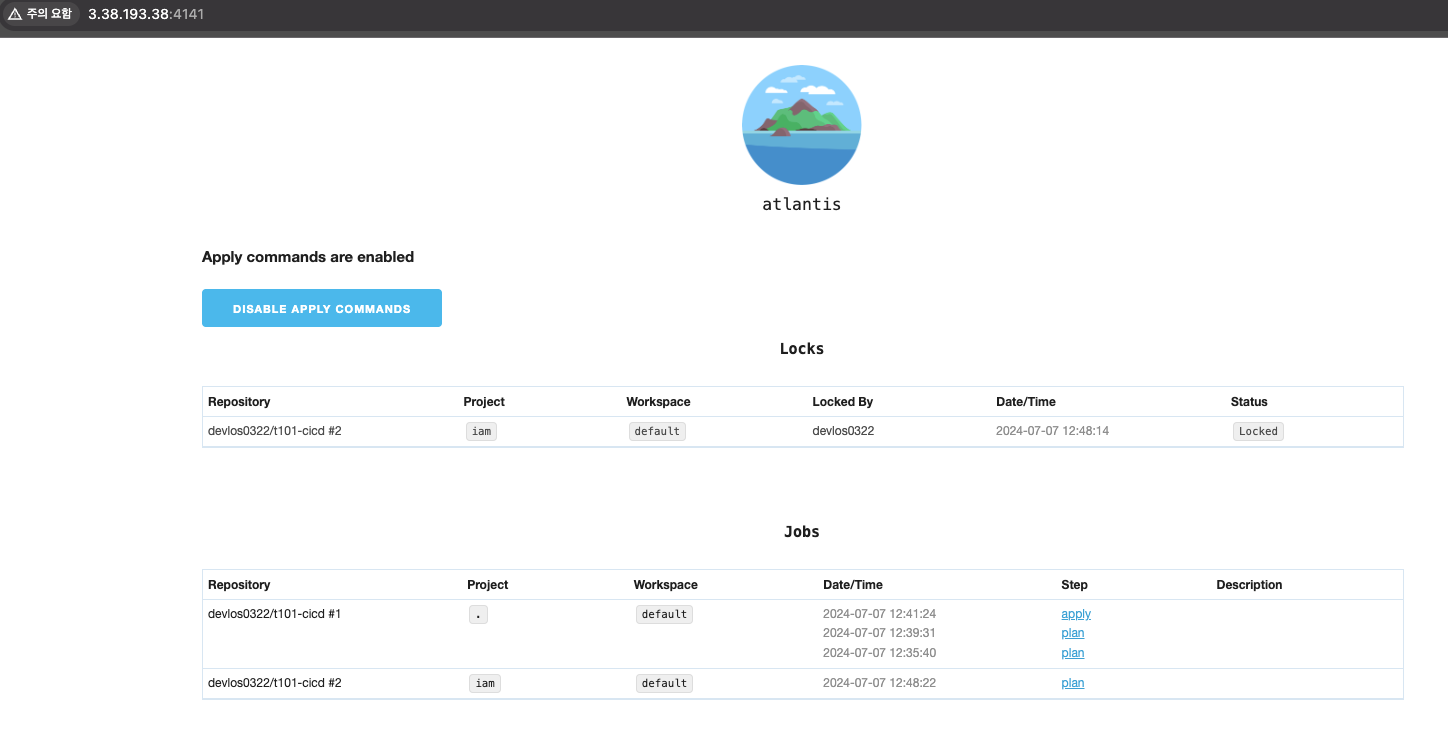1448x752 pixels.
Task: Open the plan link dated 12:39:31
Action: coord(1073,633)
